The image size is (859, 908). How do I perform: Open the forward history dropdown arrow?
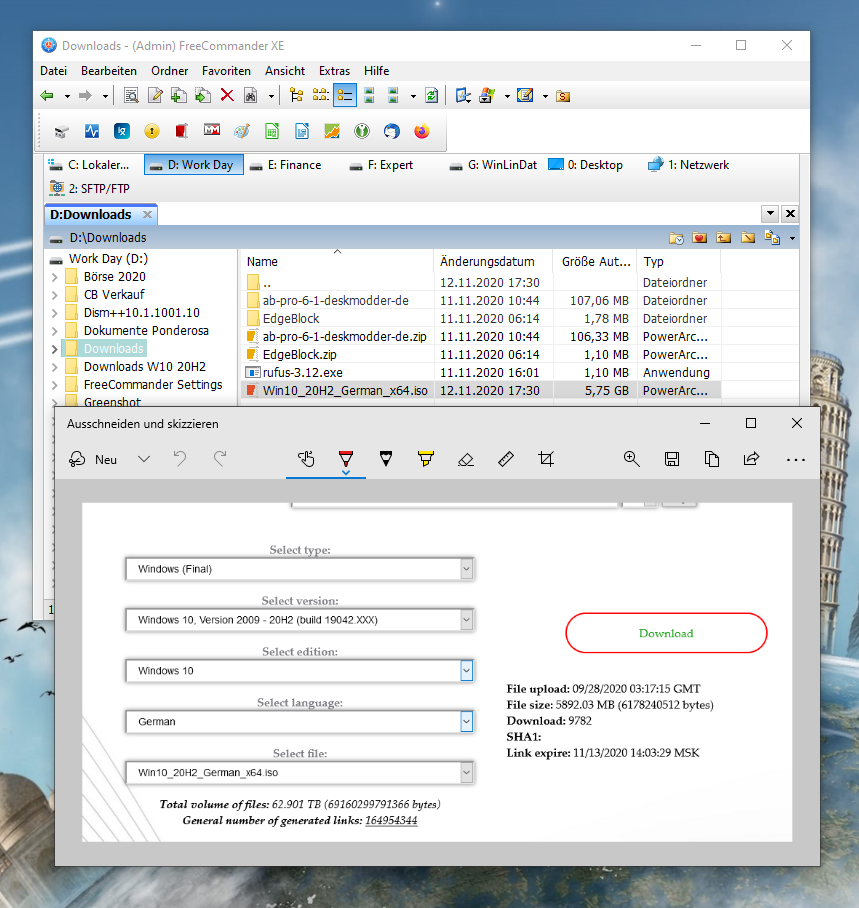pos(105,97)
